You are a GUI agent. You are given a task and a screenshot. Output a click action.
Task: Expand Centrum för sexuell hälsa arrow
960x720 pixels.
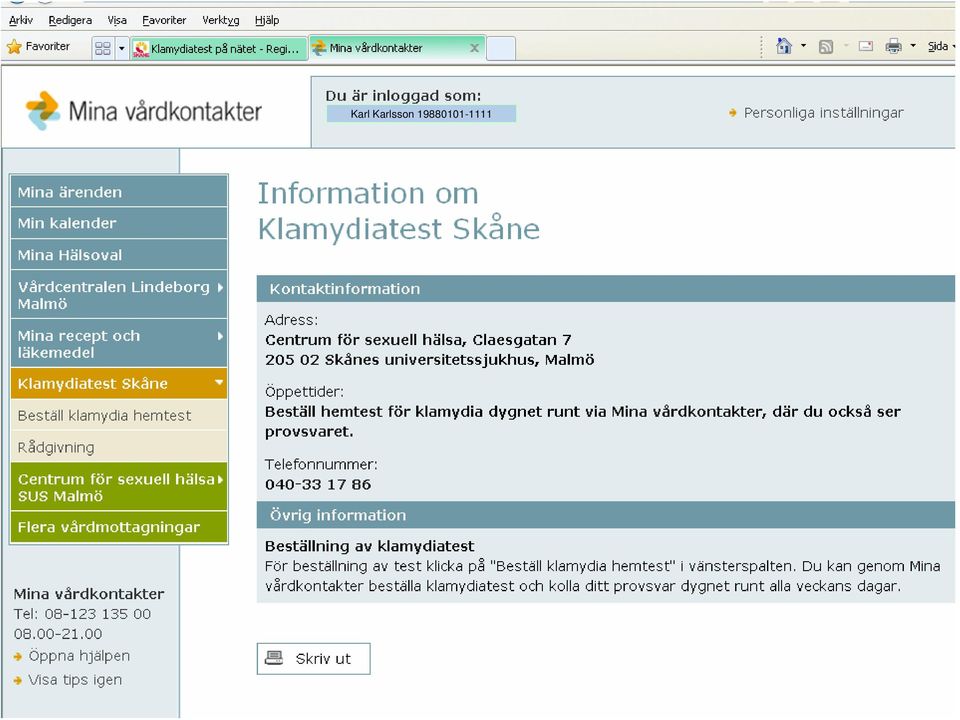pyautogui.click(x=220, y=479)
